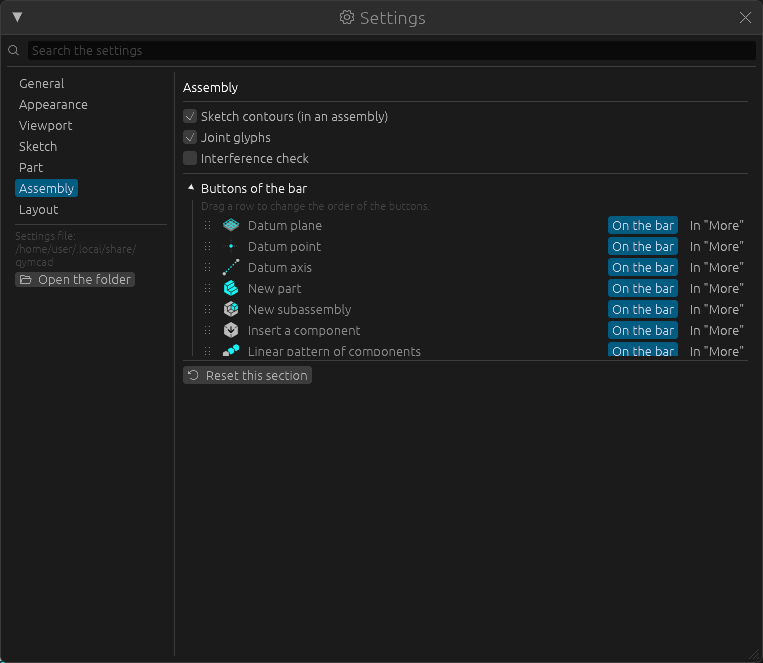This screenshot has width=763, height=663.
Task: Set New part to On the bar
Action: (x=643, y=288)
